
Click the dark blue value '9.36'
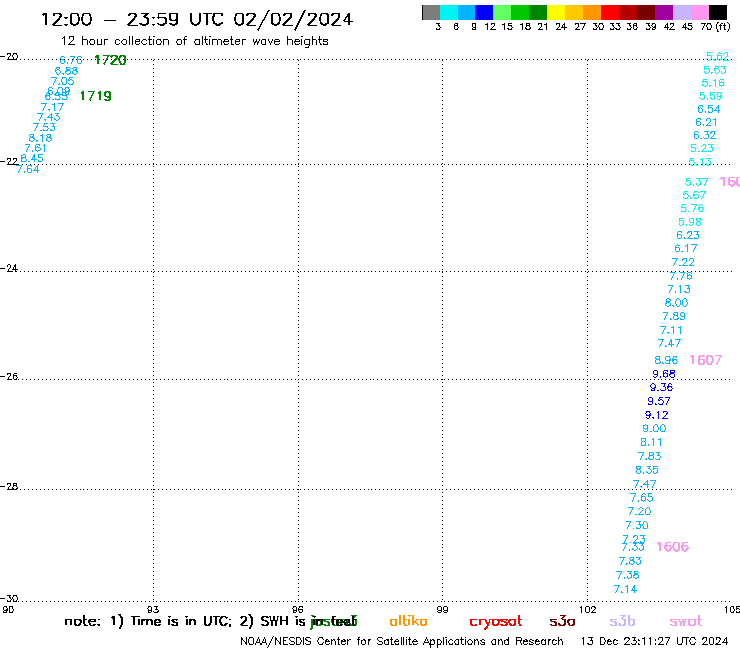661,387
